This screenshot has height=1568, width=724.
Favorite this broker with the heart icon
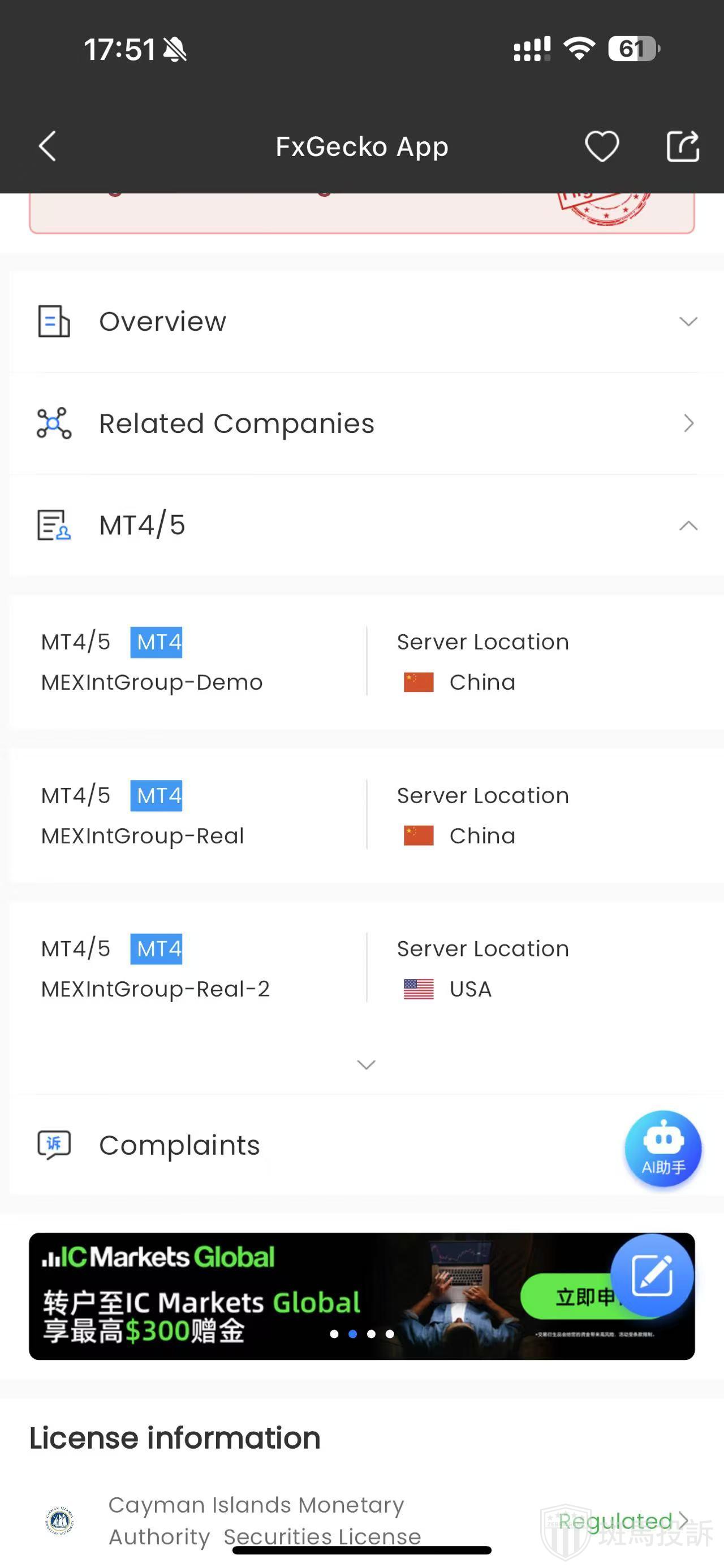[x=602, y=147]
